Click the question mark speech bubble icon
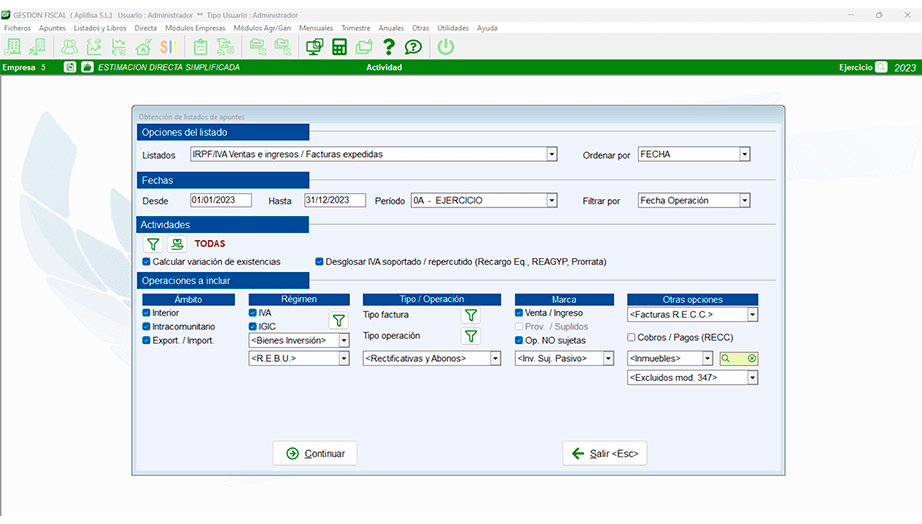 (413, 47)
